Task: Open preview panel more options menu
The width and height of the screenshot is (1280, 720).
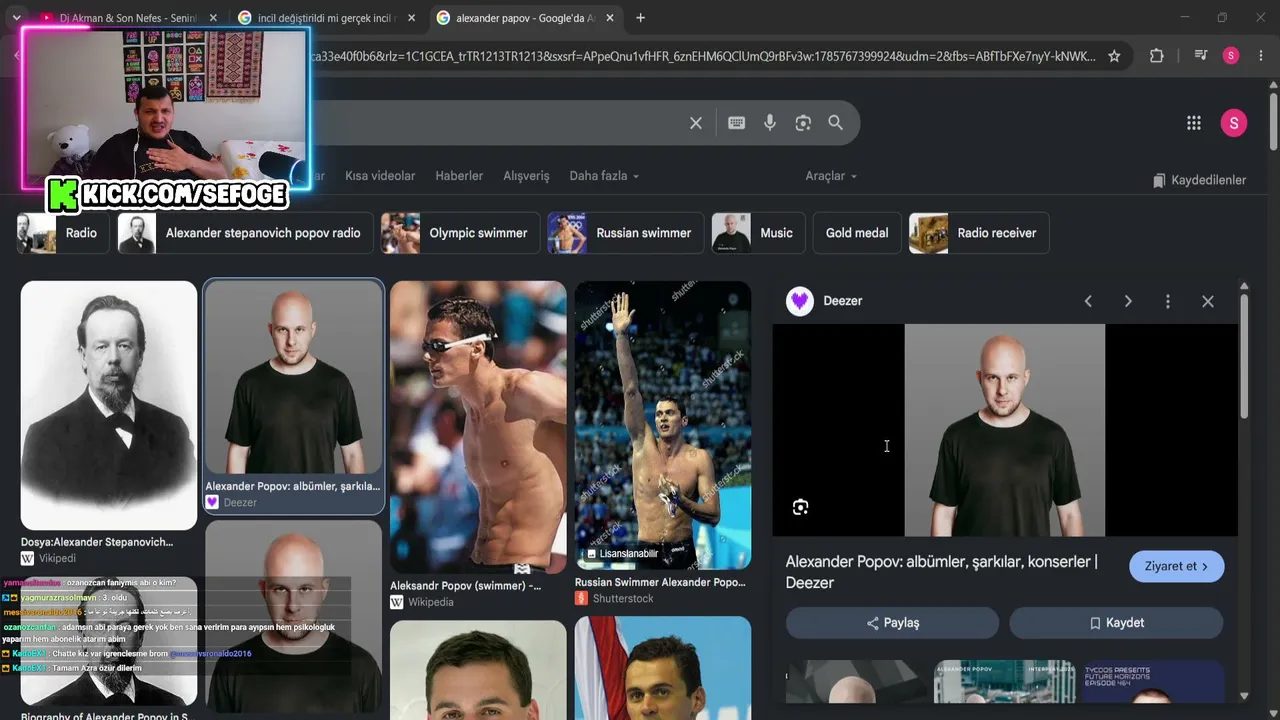Action: point(1168,301)
